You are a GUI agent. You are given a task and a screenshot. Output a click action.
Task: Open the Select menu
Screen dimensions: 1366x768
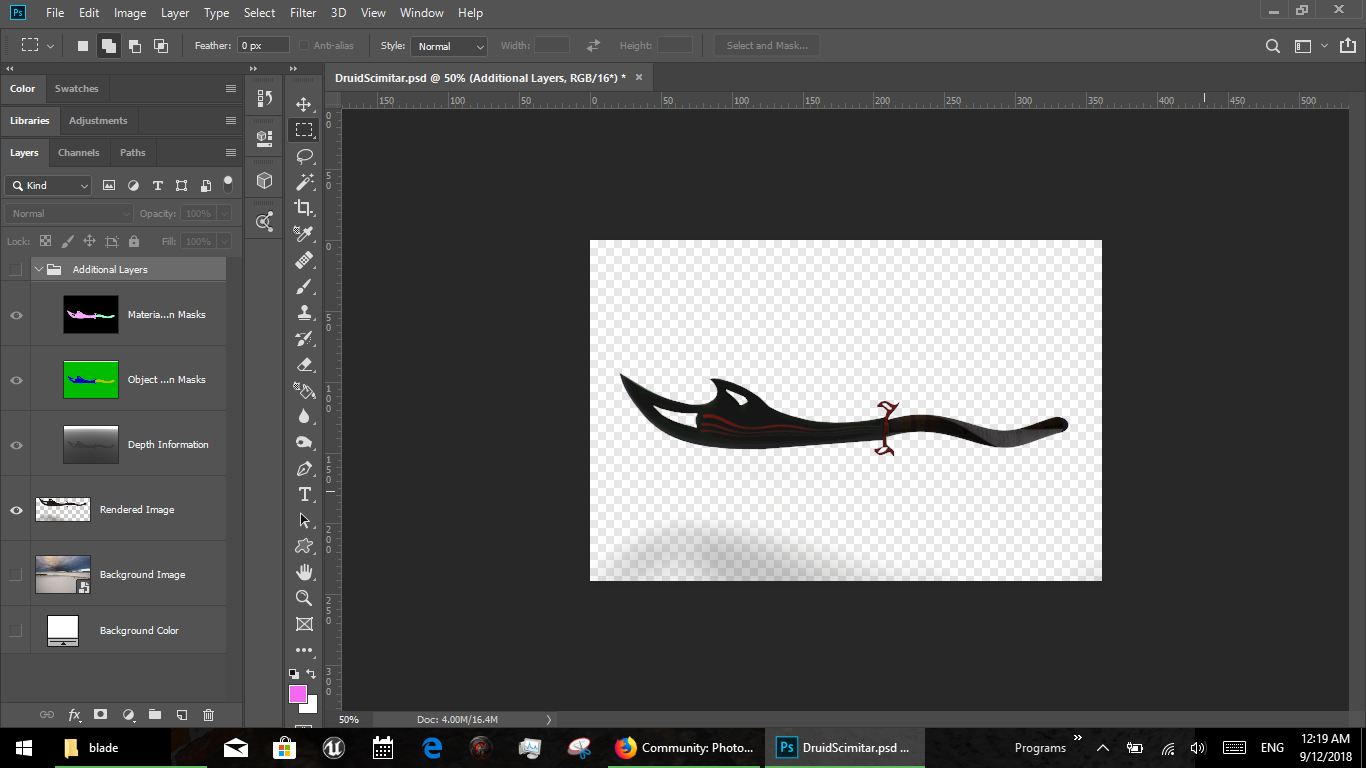coord(259,13)
